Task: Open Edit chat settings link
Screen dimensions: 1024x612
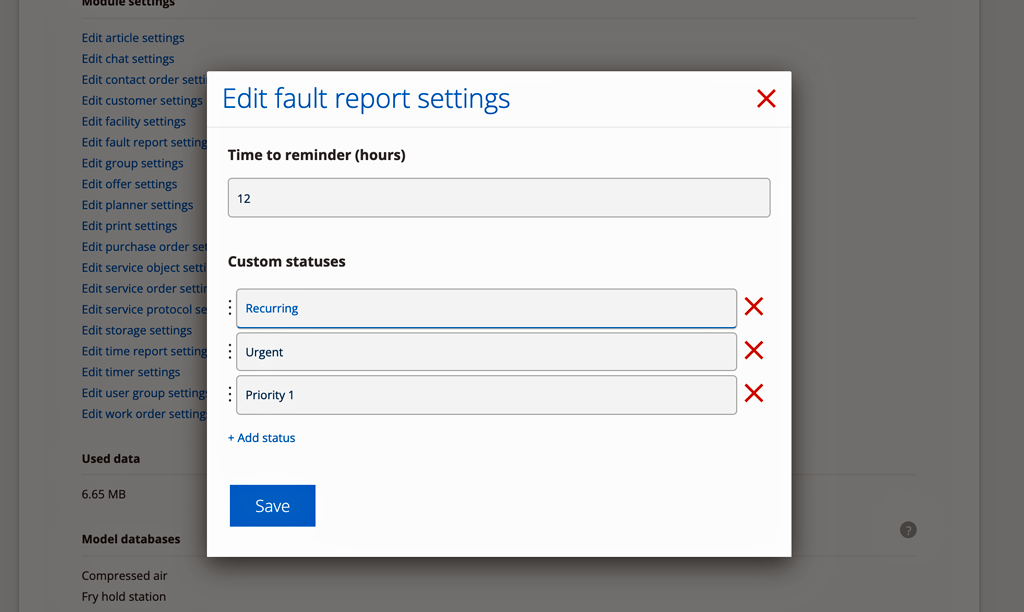Action: coord(128,59)
